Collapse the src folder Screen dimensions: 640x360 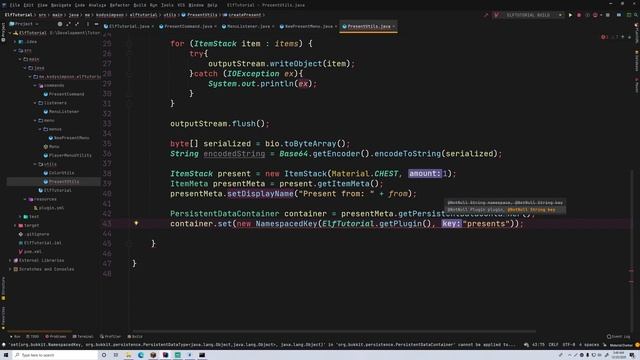pyautogui.click(x=15, y=51)
